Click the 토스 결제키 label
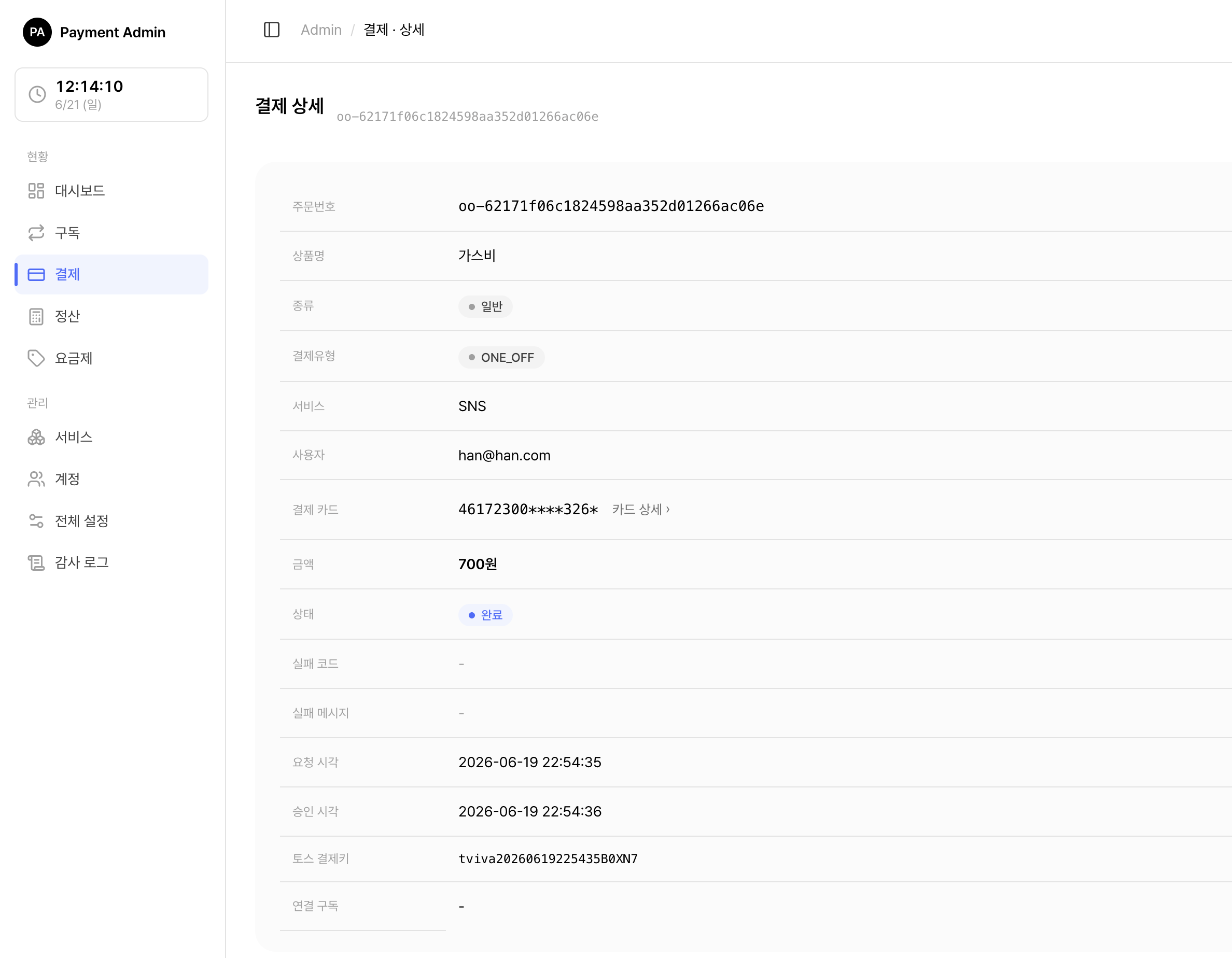Viewport: 1232px width, 958px height. click(320, 860)
